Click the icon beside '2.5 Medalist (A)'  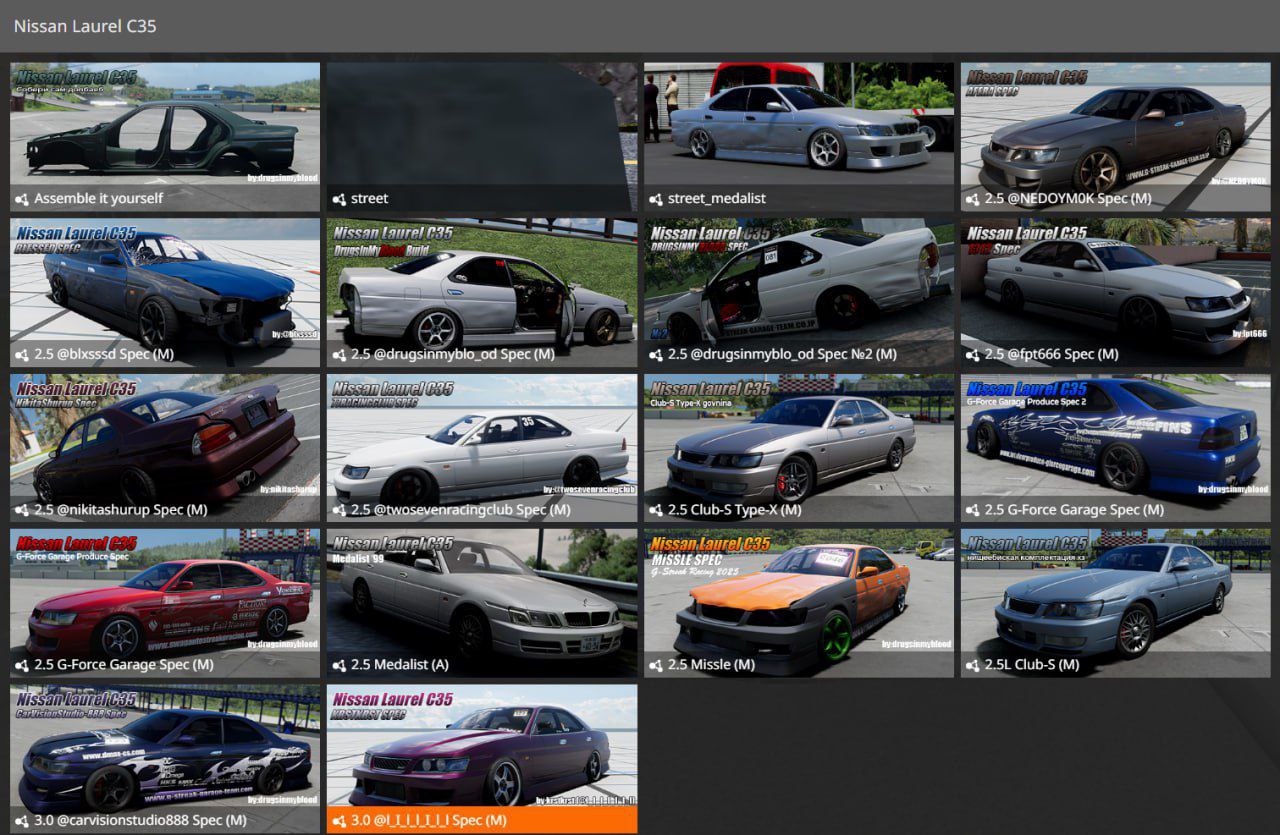click(339, 665)
